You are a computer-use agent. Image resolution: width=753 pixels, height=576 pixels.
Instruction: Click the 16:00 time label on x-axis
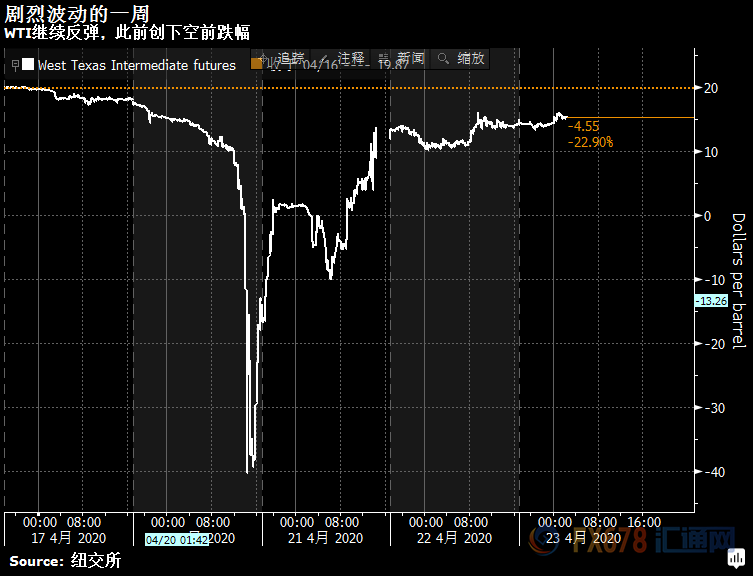644,522
